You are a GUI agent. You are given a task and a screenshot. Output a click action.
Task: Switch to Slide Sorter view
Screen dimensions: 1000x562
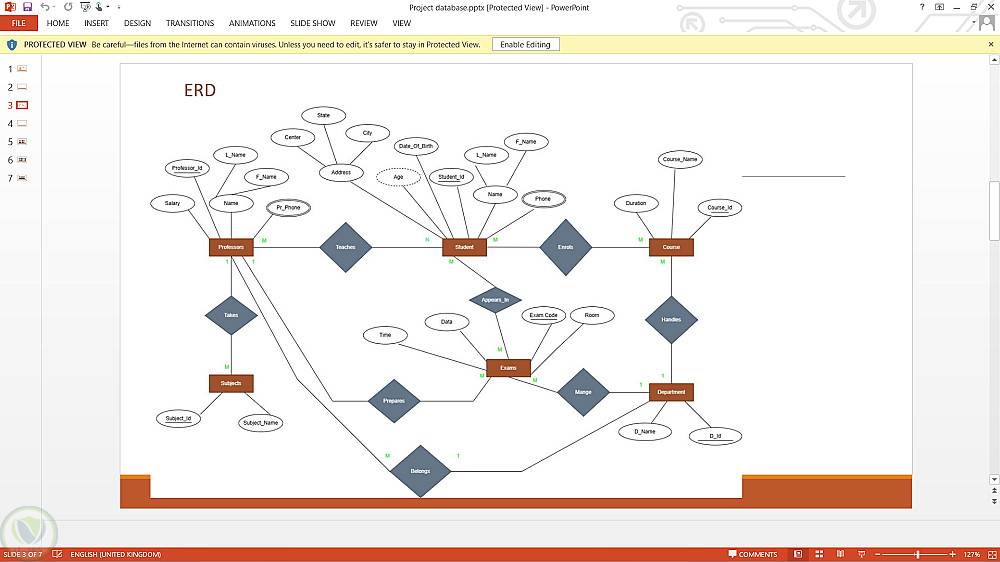(x=820, y=554)
